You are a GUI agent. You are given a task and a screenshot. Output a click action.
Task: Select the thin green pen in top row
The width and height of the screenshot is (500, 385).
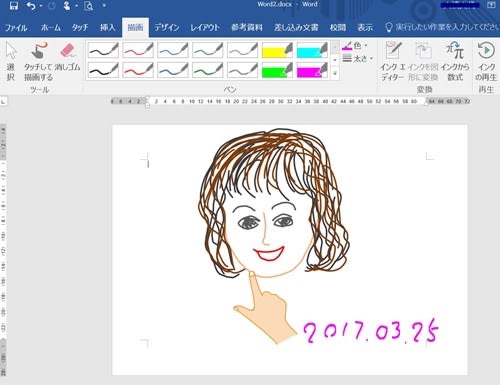(x=208, y=50)
